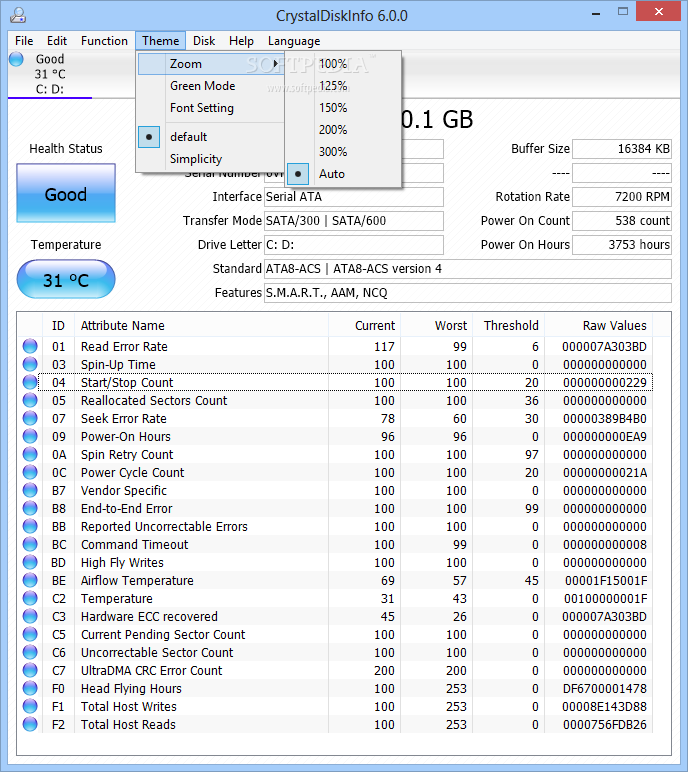This screenshot has height=772, width=688.
Task: Sort by Attribute Name column header
Action: click(201, 325)
